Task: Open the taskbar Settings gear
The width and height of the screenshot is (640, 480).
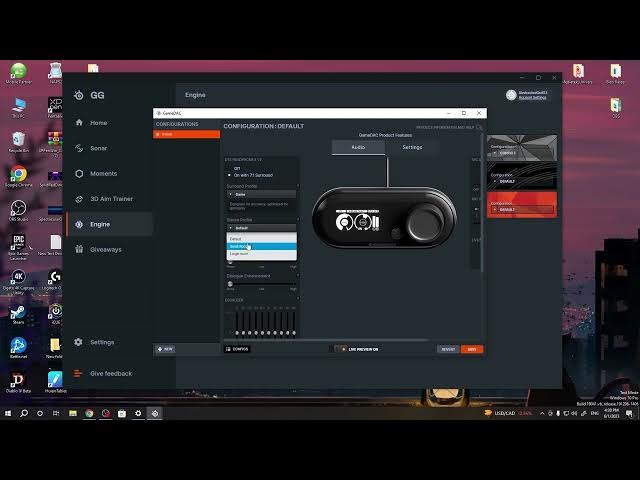Action: coord(138,413)
